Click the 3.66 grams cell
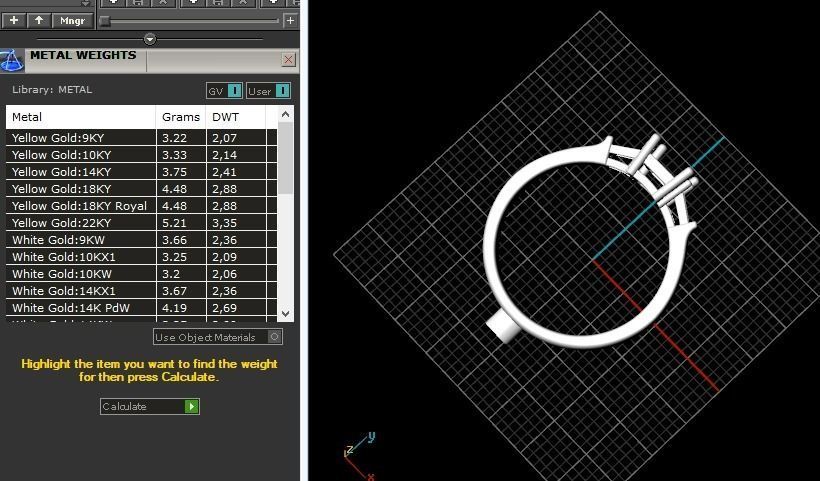The height and width of the screenshot is (481, 820). (x=181, y=240)
